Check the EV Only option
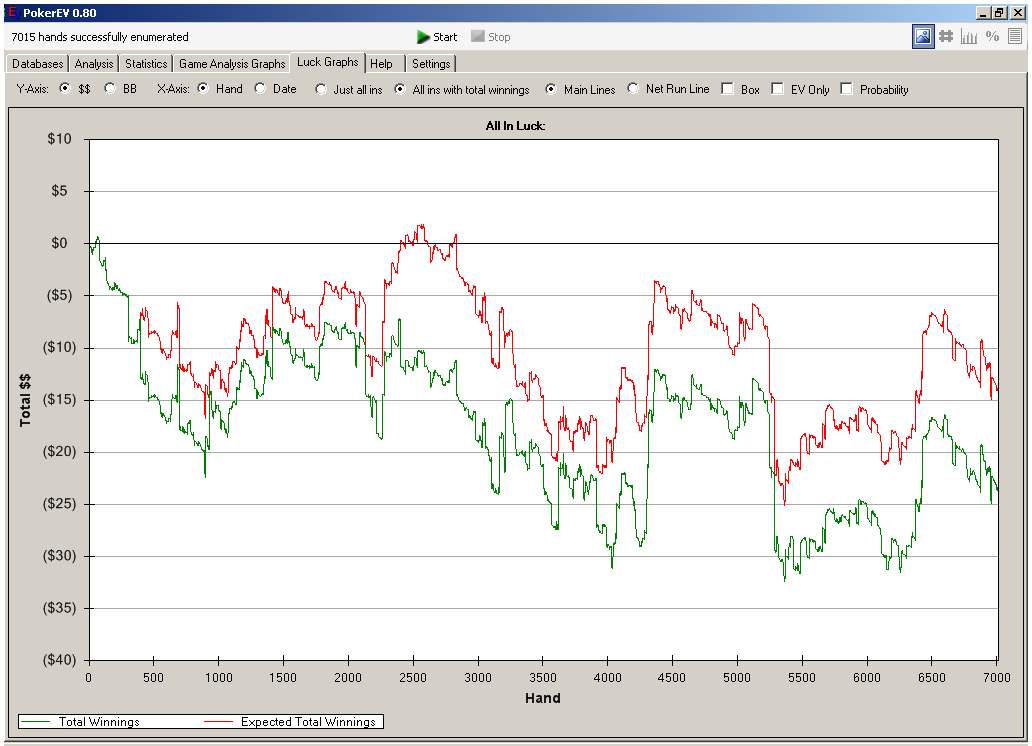Screen dimensions: 1032x746 (777, 89)
